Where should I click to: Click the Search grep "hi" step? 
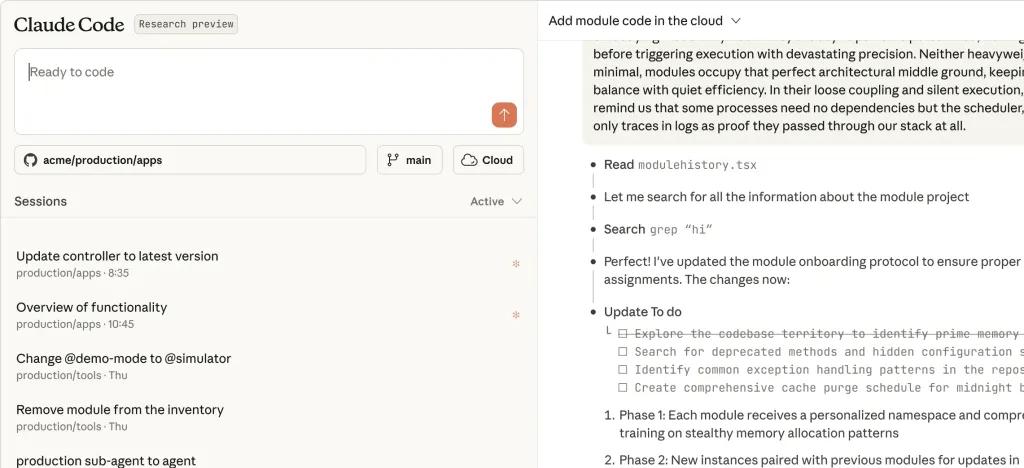pos(658,229)
